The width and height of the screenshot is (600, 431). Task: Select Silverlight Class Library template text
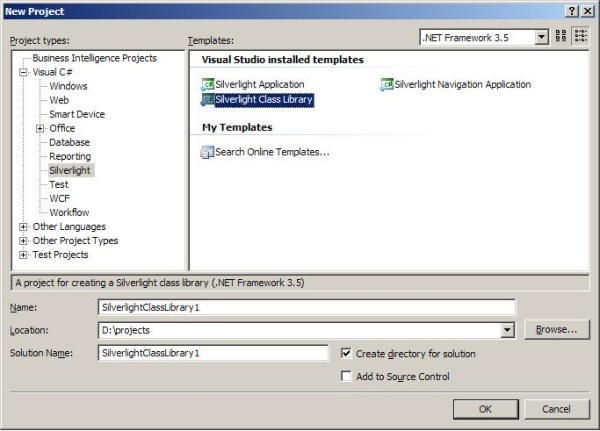click(264, 100)
